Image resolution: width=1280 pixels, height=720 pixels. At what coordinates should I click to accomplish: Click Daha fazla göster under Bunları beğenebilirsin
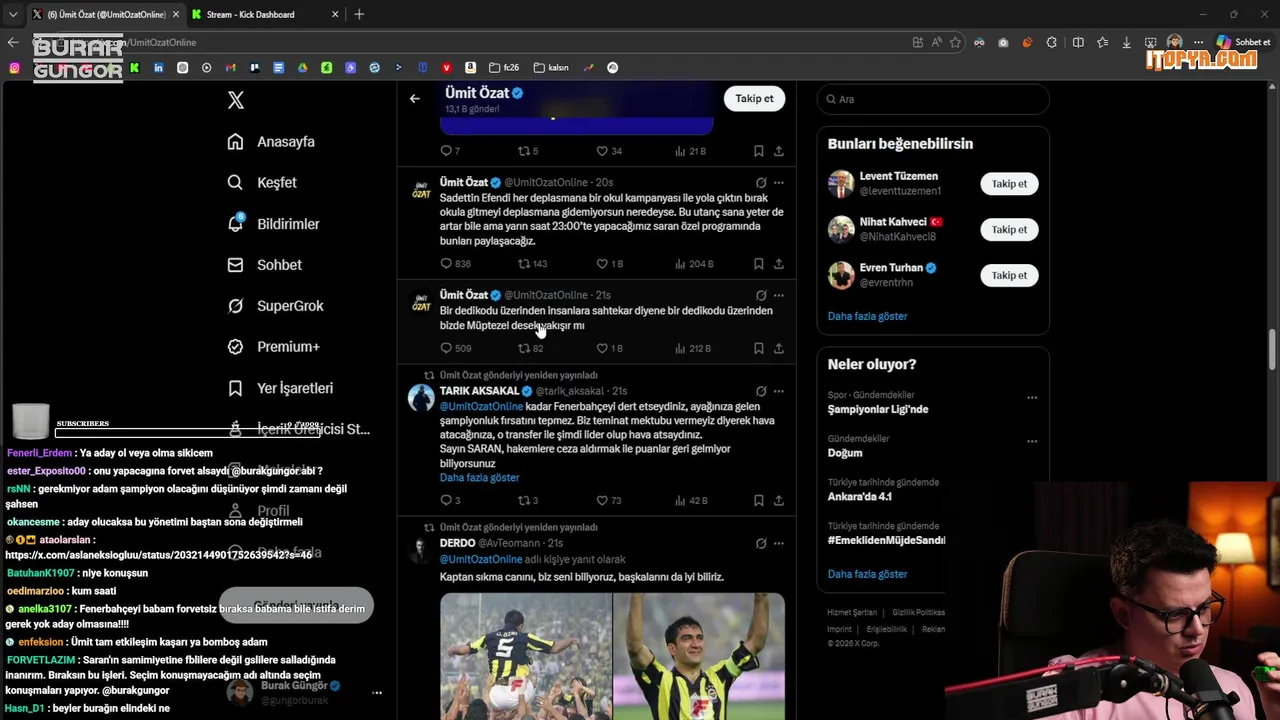[x=867, y=316]
